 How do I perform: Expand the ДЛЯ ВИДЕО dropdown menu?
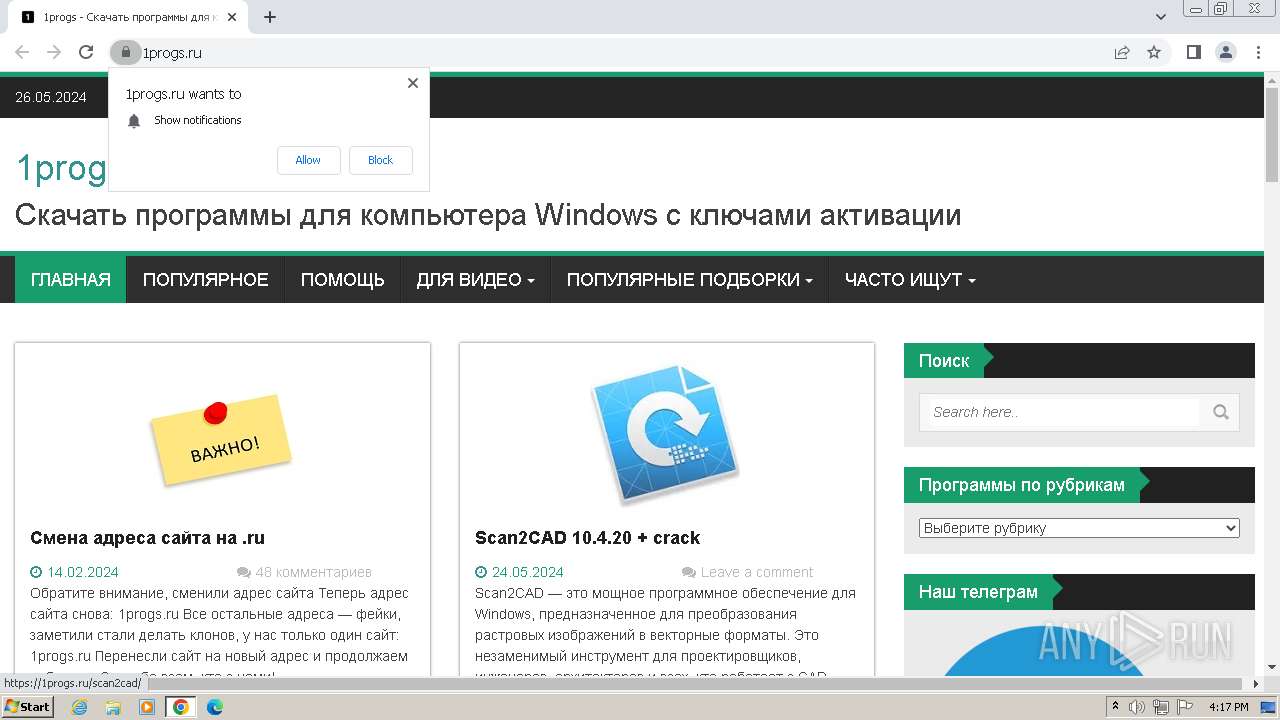(476, 280)
